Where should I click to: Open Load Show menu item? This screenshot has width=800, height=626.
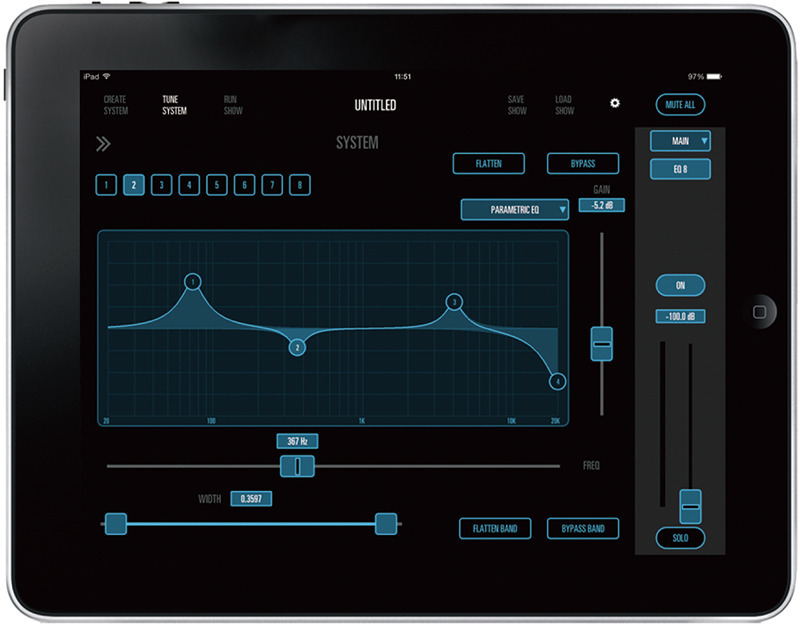click(x=564, y=105)
